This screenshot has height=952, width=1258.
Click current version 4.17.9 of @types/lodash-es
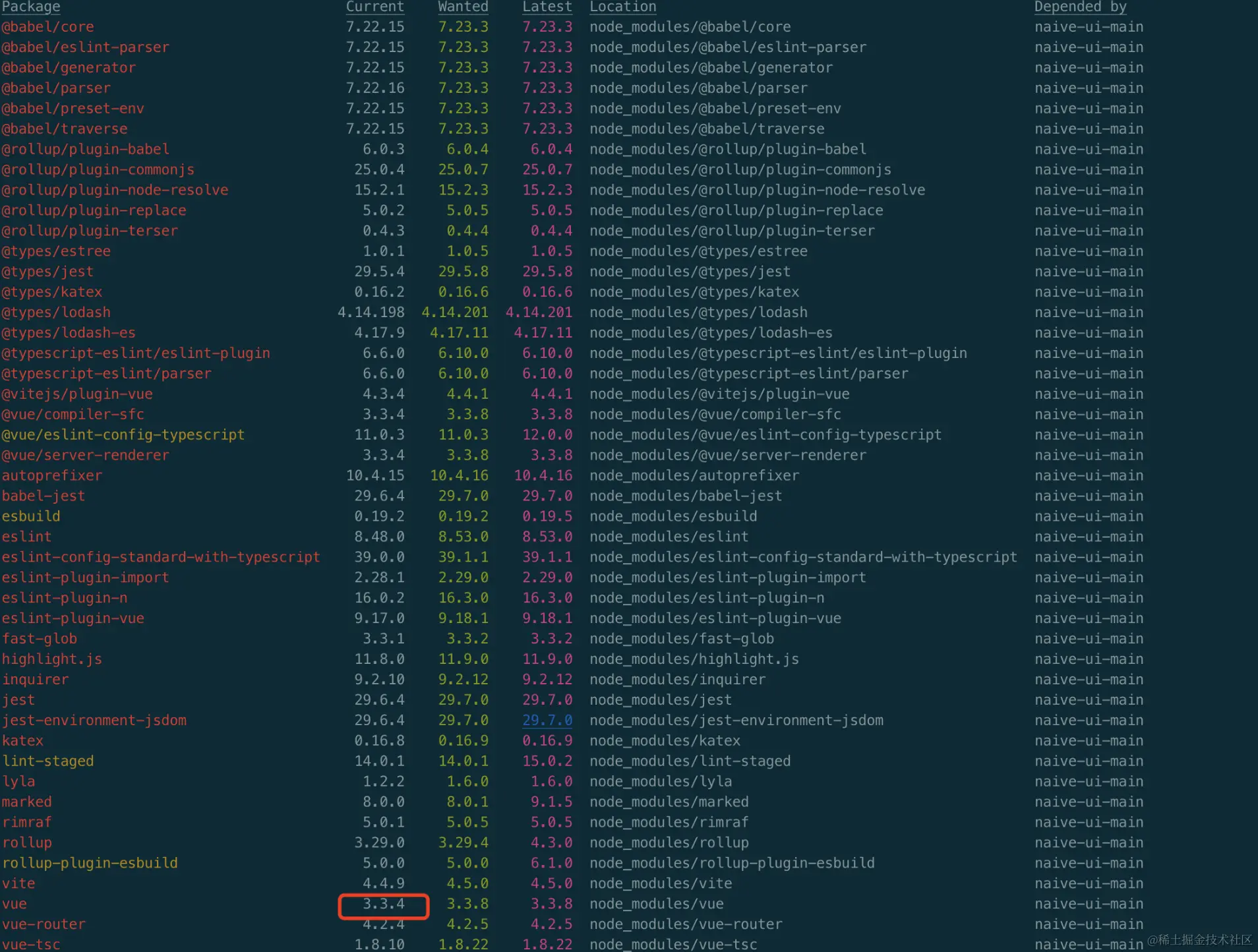coord(379,333)
